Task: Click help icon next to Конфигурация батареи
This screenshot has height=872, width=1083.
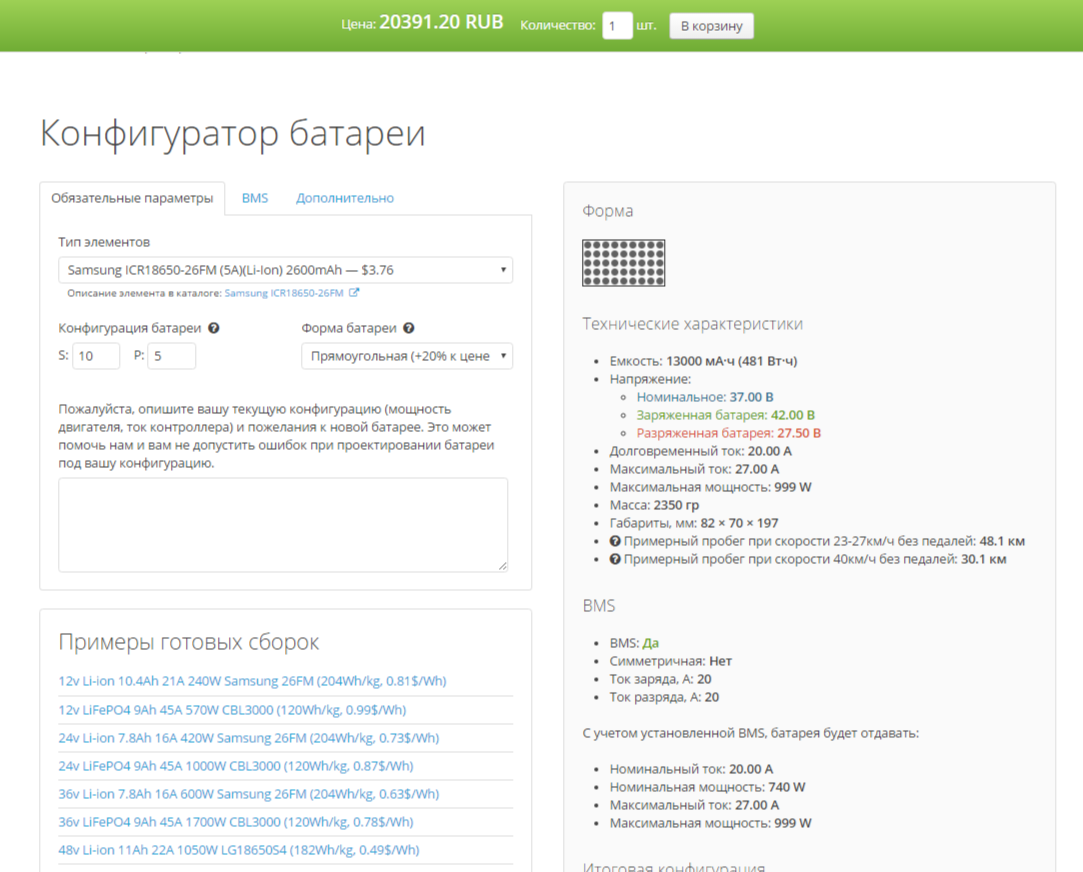Action: coord(214,328)
